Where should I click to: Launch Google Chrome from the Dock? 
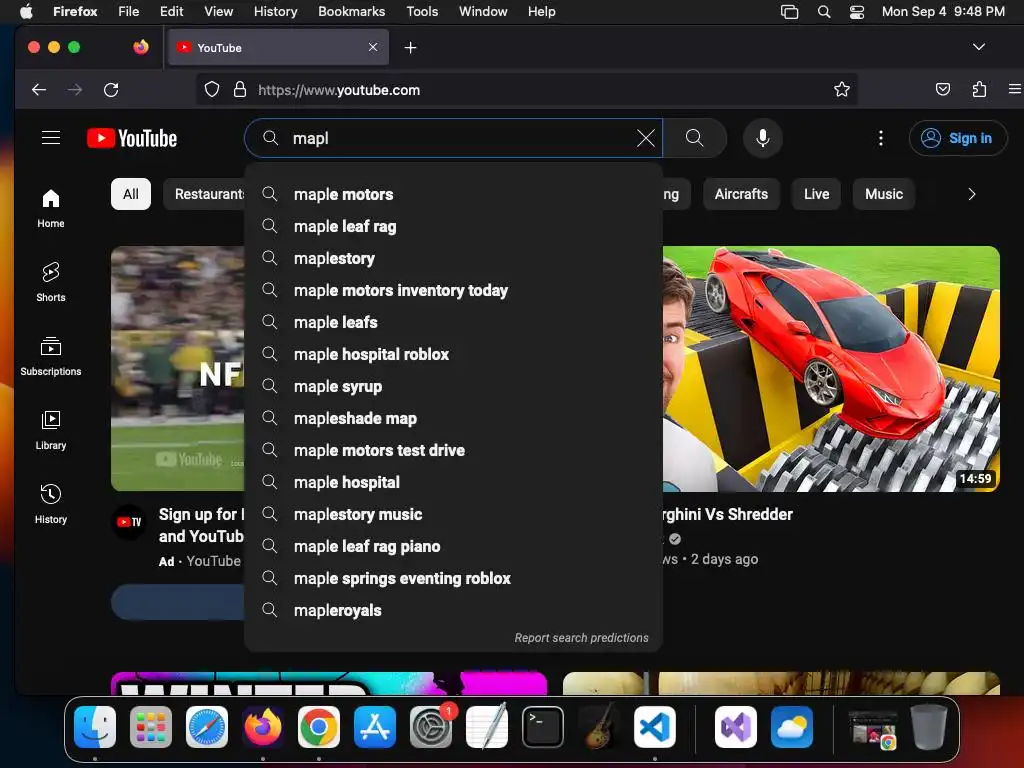point(319,726)
